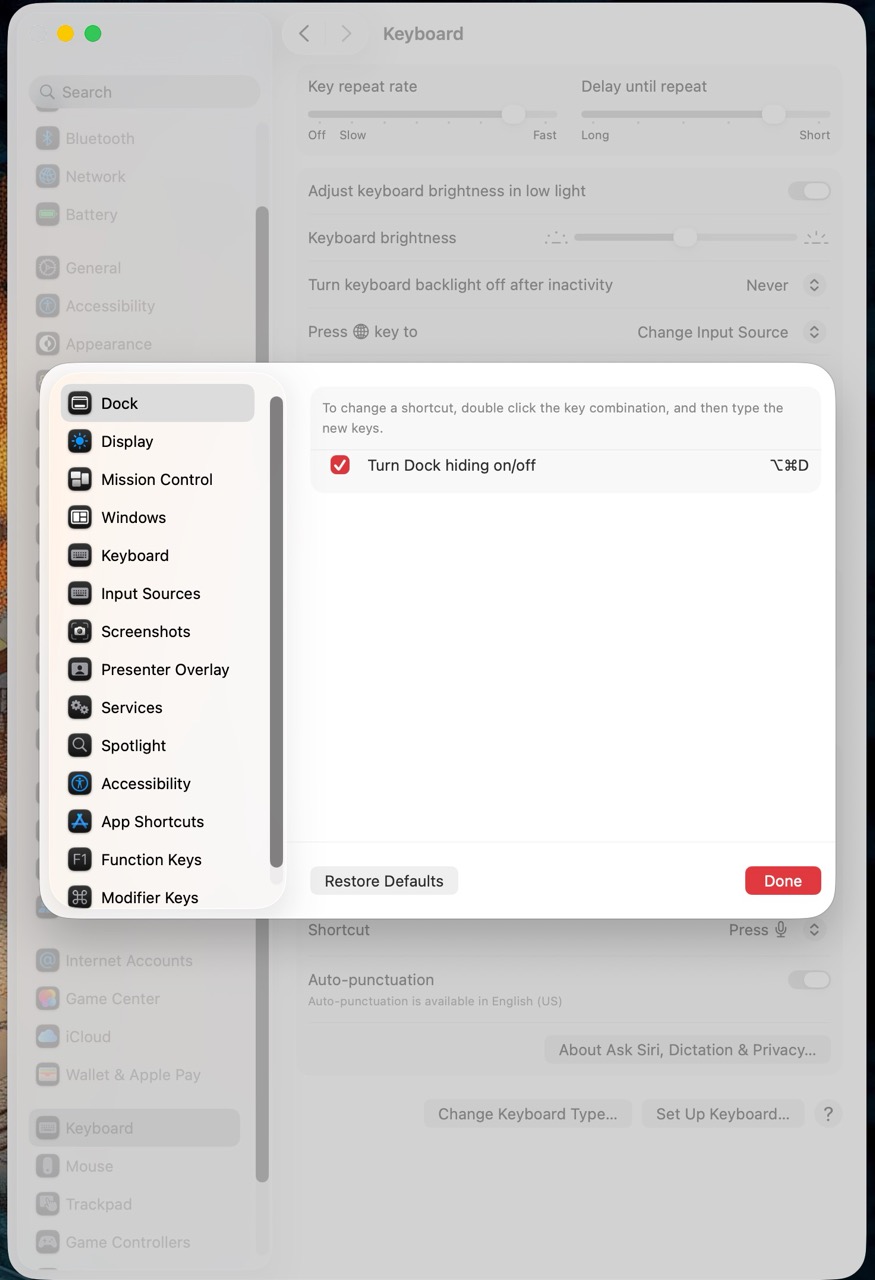Image resolution: width=875 pixels, height=1280 pixels.
Task: Click the ⌥⌘D key combination
Action: [x=789, y=465]
